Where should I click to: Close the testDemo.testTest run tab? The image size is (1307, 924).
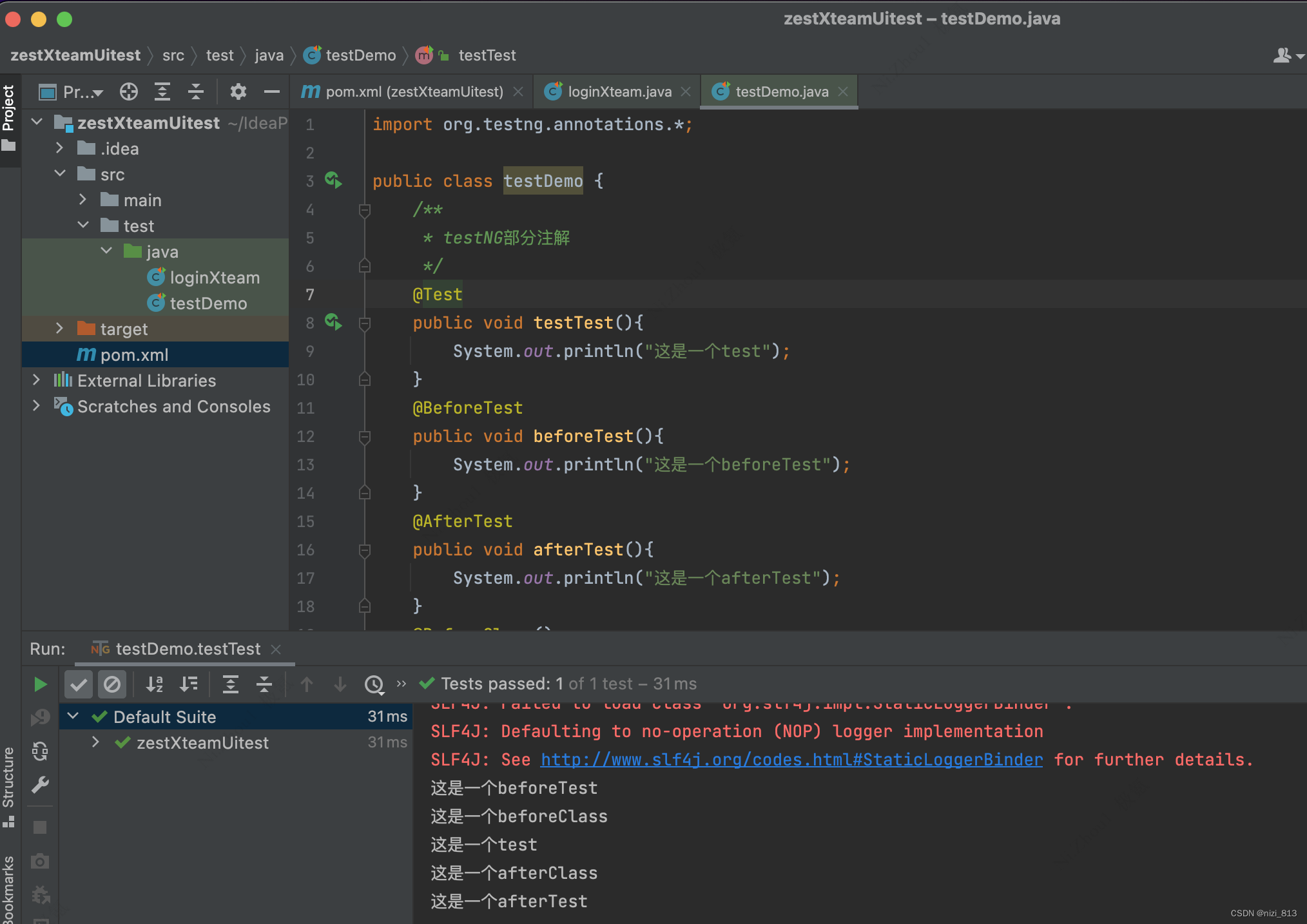[276, 650]
